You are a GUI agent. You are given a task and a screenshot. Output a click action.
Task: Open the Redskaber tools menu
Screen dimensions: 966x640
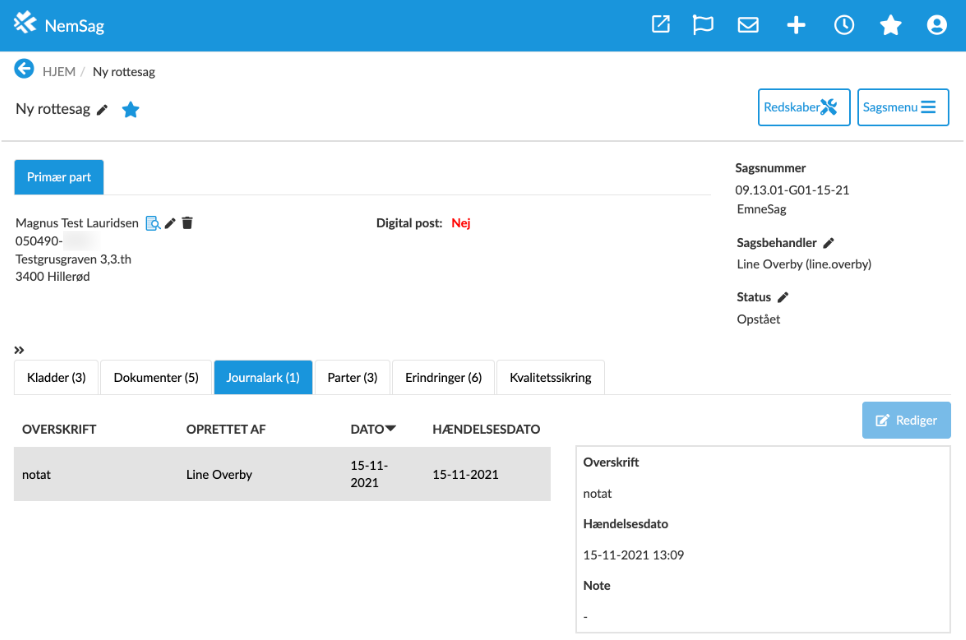tap(804, 107)
